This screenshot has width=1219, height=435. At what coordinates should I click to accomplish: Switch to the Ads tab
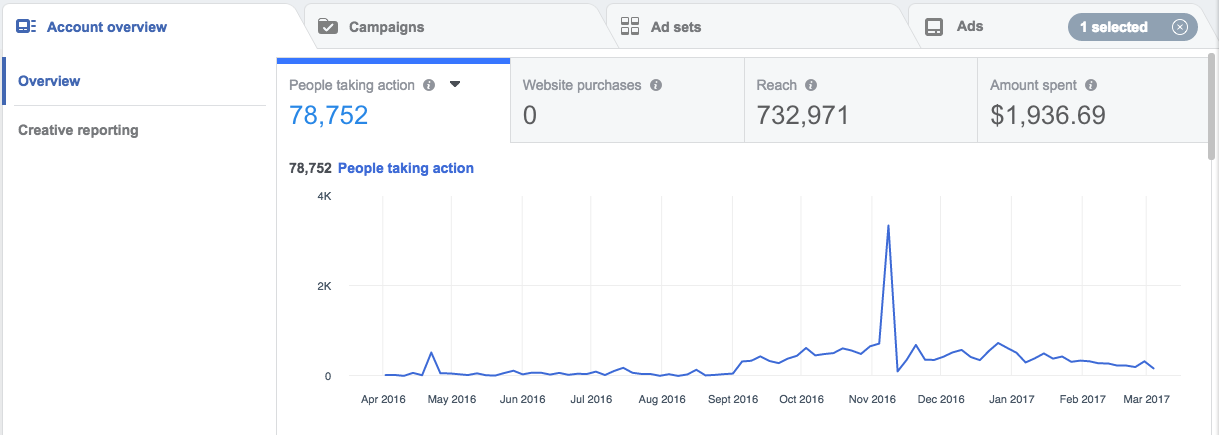(x=970, y=26)
